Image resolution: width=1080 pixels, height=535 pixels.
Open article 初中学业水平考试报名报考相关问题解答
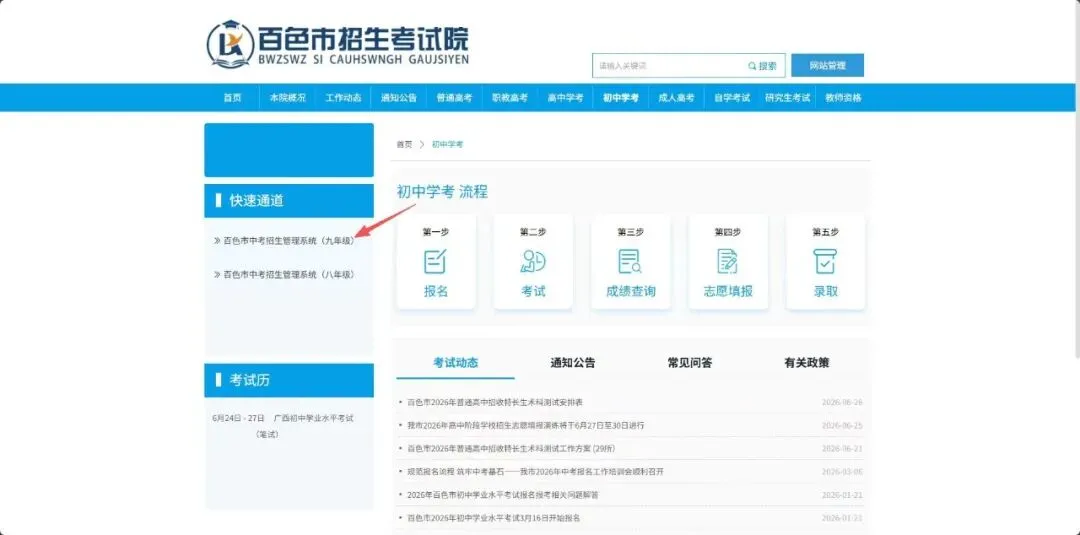(503, 494)
